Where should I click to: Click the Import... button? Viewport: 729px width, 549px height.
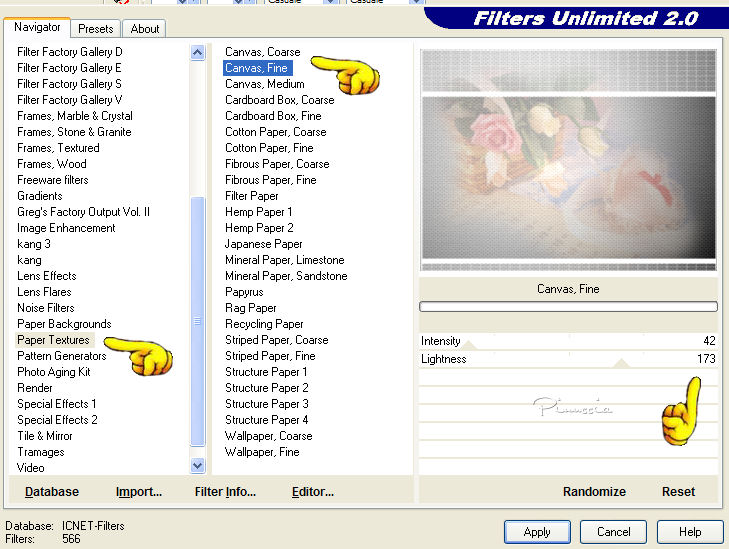click(x=139, y=491)
